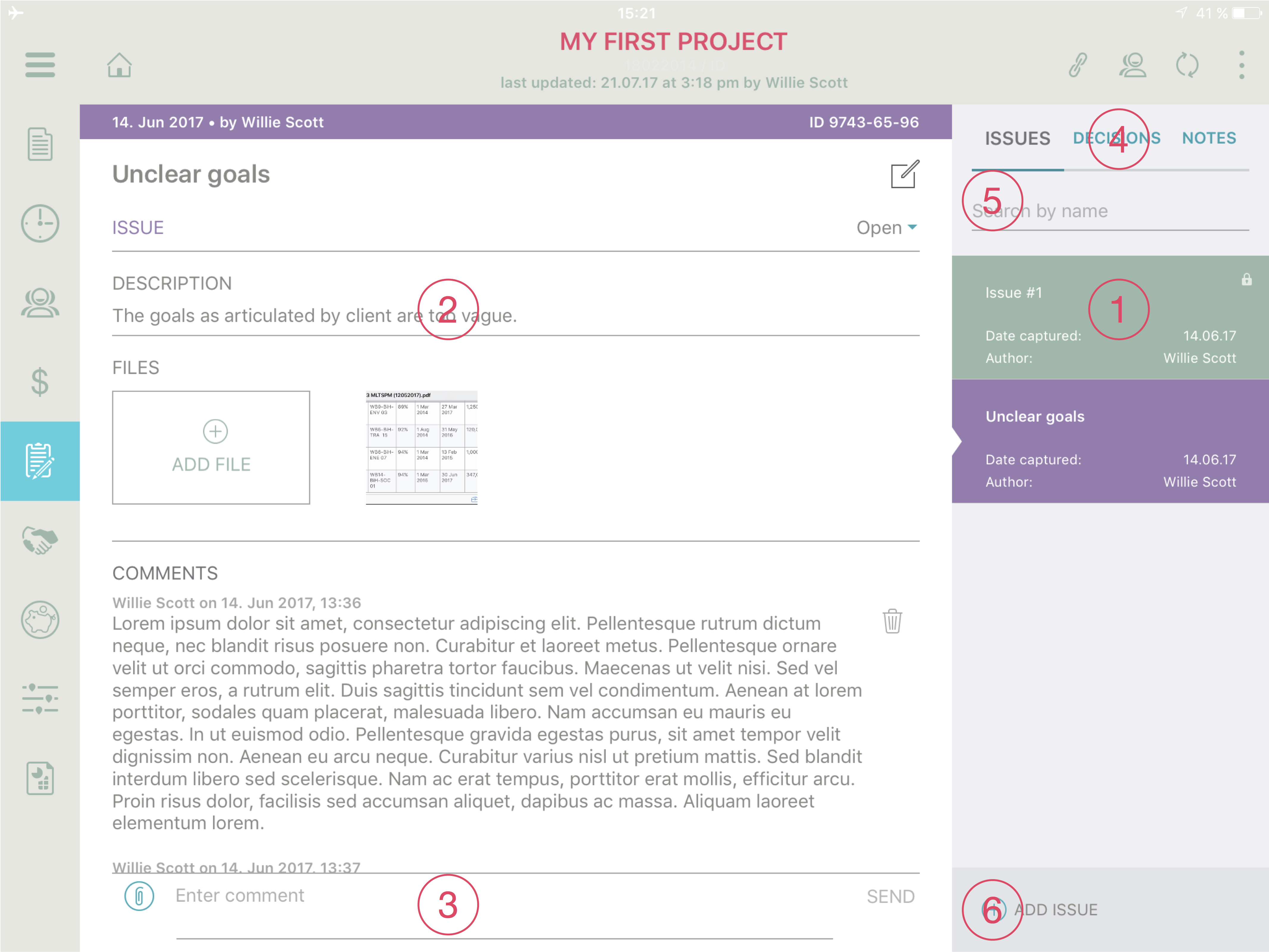Click the paperclip link icon in header

coord(1078,65)
